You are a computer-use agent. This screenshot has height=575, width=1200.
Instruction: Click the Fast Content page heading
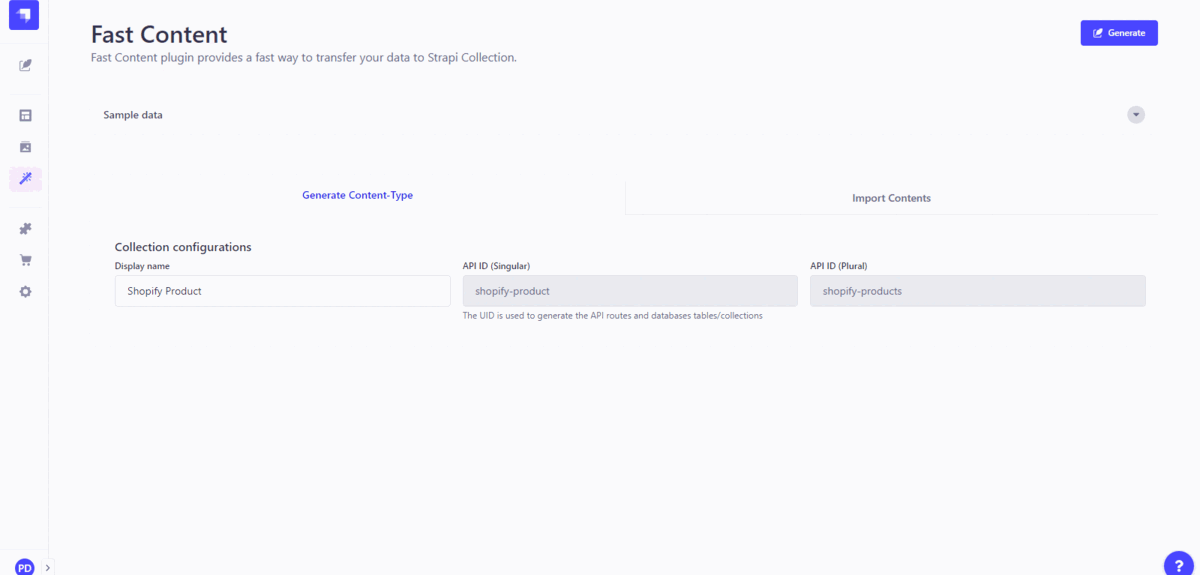tap(159, 35)
